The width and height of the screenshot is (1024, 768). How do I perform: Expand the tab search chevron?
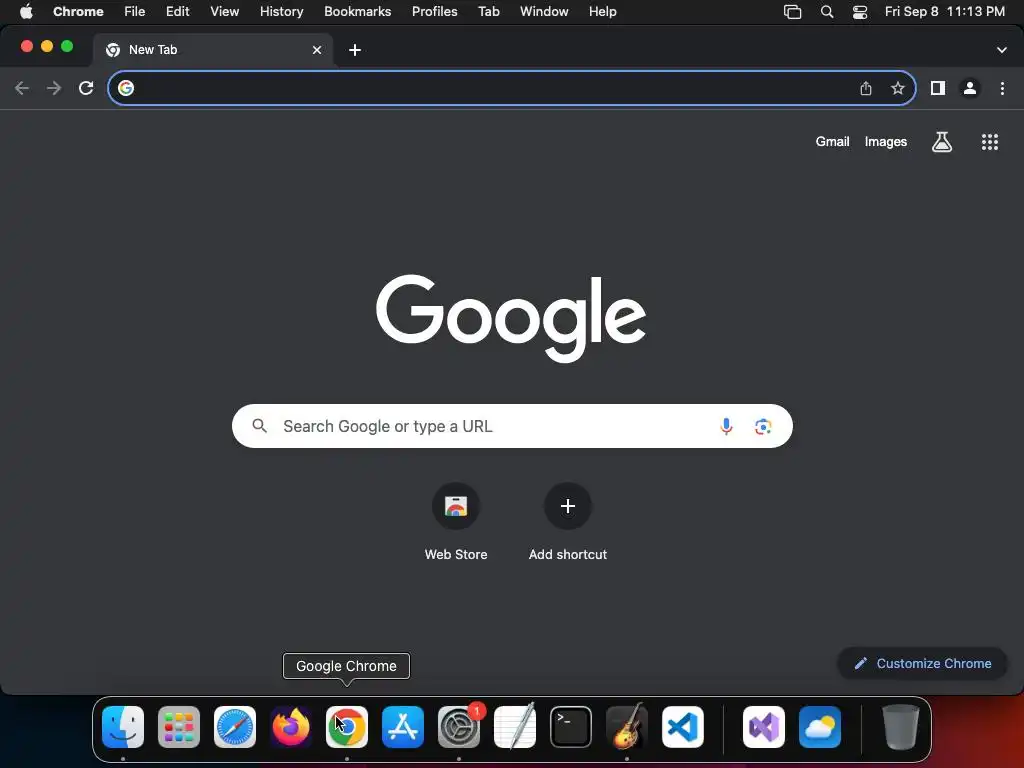click(x=1001, y=50)
